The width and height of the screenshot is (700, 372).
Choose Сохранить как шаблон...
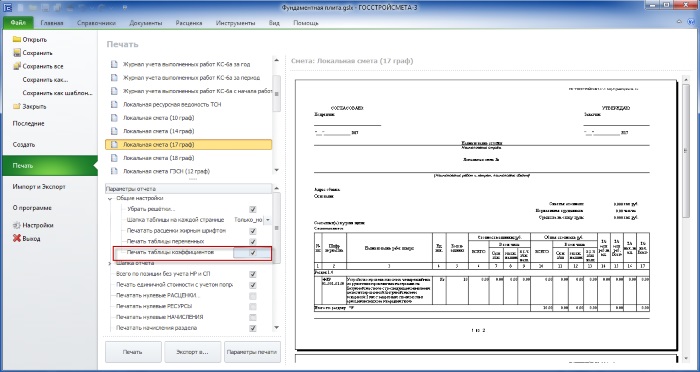click(57, 93)
